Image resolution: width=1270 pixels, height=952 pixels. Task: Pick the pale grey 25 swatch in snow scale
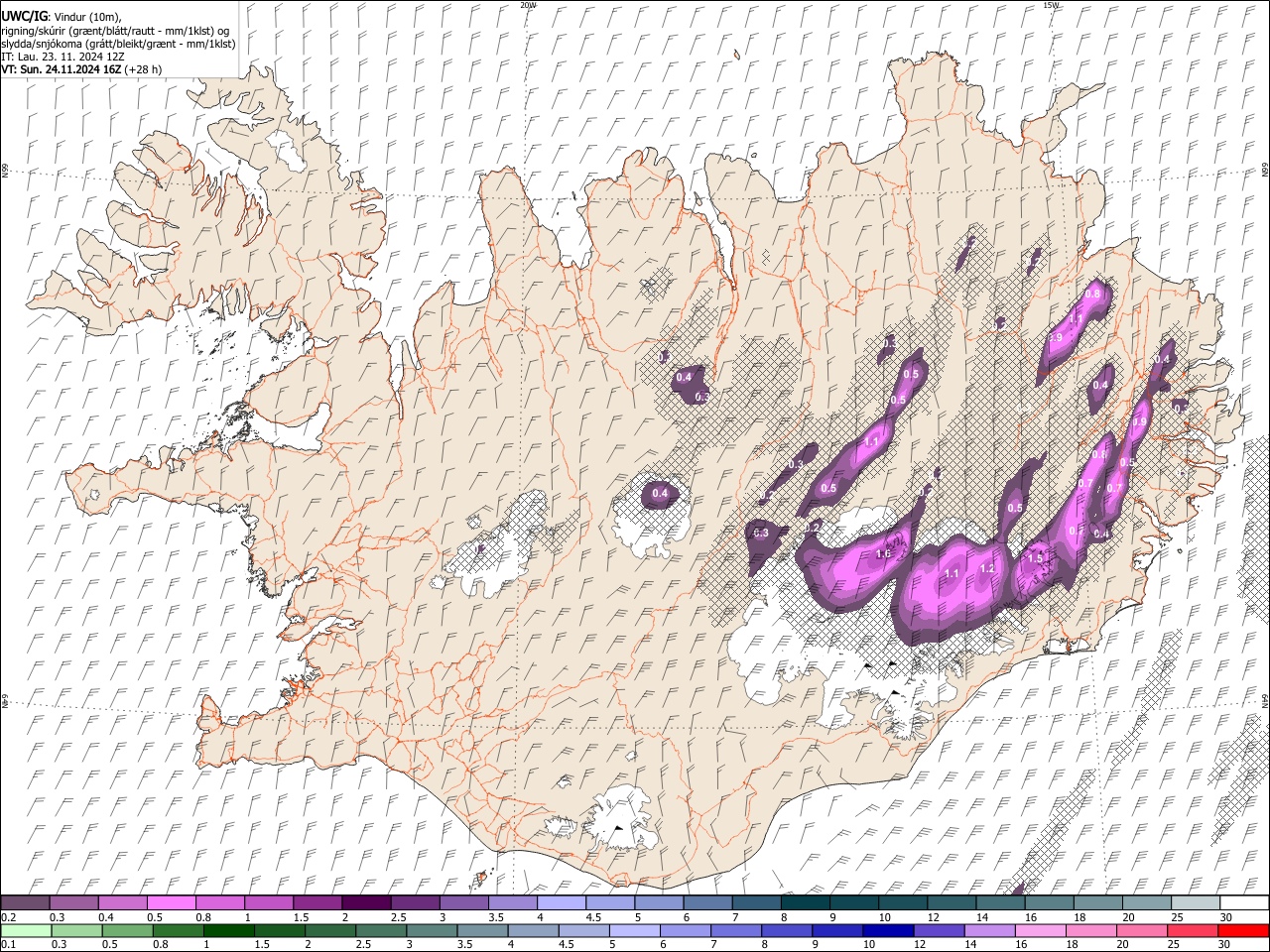click(1195, 903)
